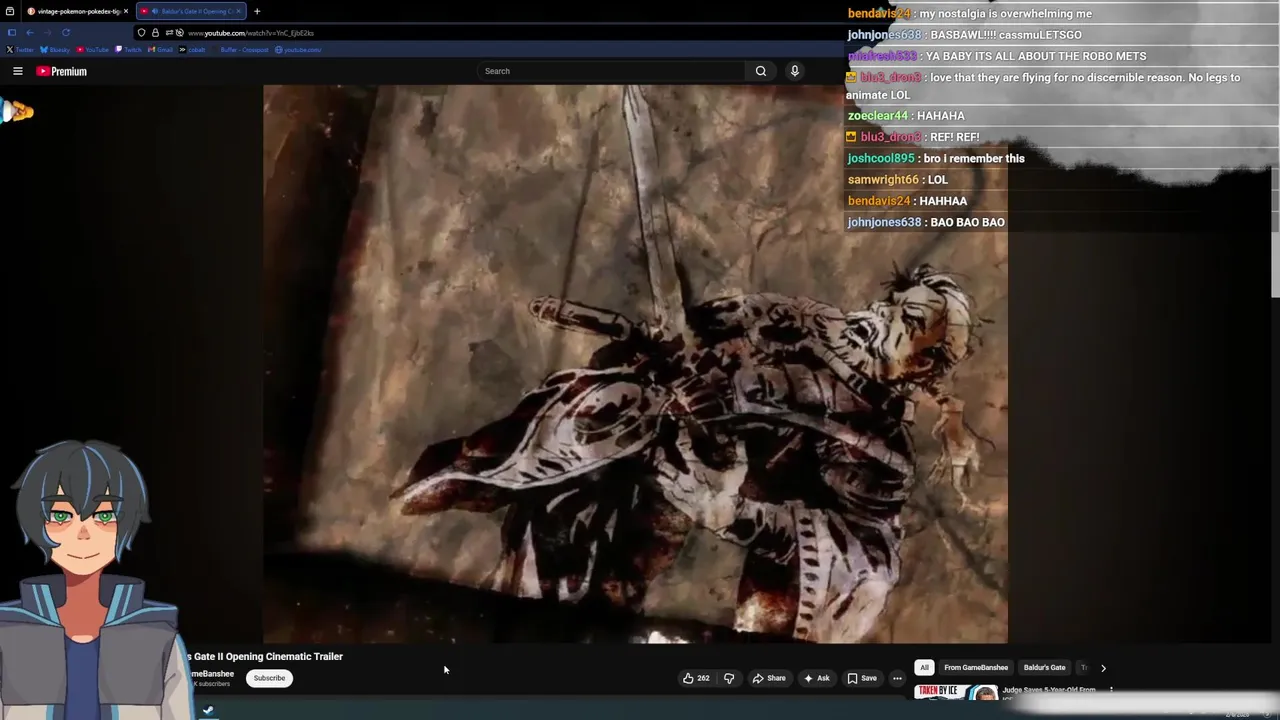
Task: Open the cobalt bookmark
Action: tap(192, 49)
